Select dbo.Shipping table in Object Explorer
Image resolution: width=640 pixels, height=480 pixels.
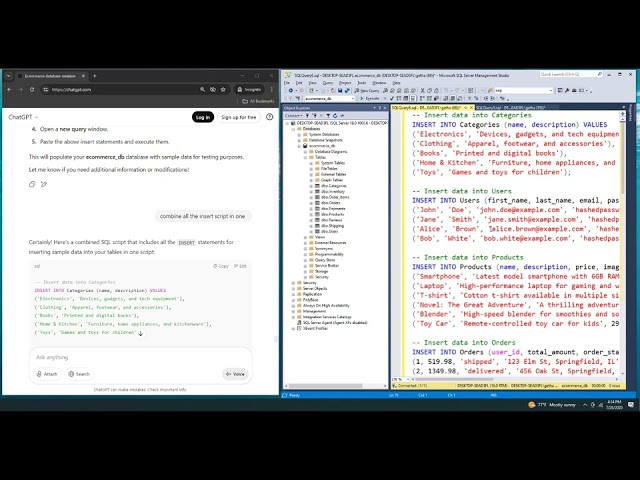coord(332,226)
